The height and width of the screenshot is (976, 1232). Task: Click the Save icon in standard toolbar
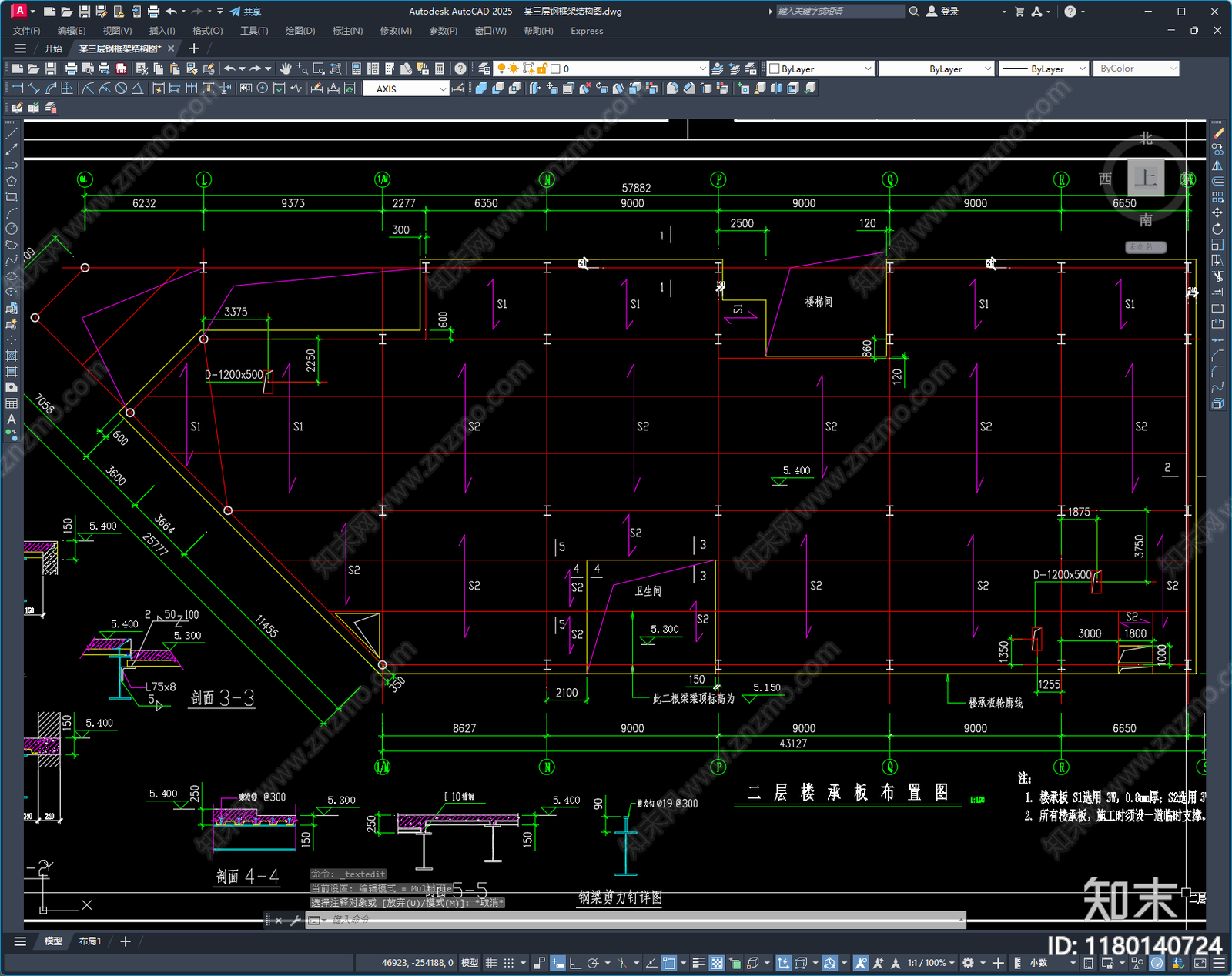50,69
